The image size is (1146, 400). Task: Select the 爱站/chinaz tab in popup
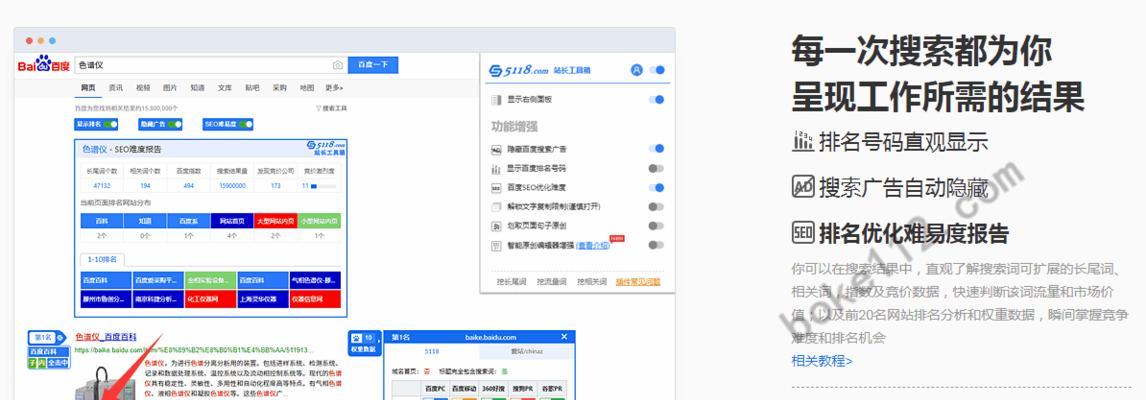526,352
